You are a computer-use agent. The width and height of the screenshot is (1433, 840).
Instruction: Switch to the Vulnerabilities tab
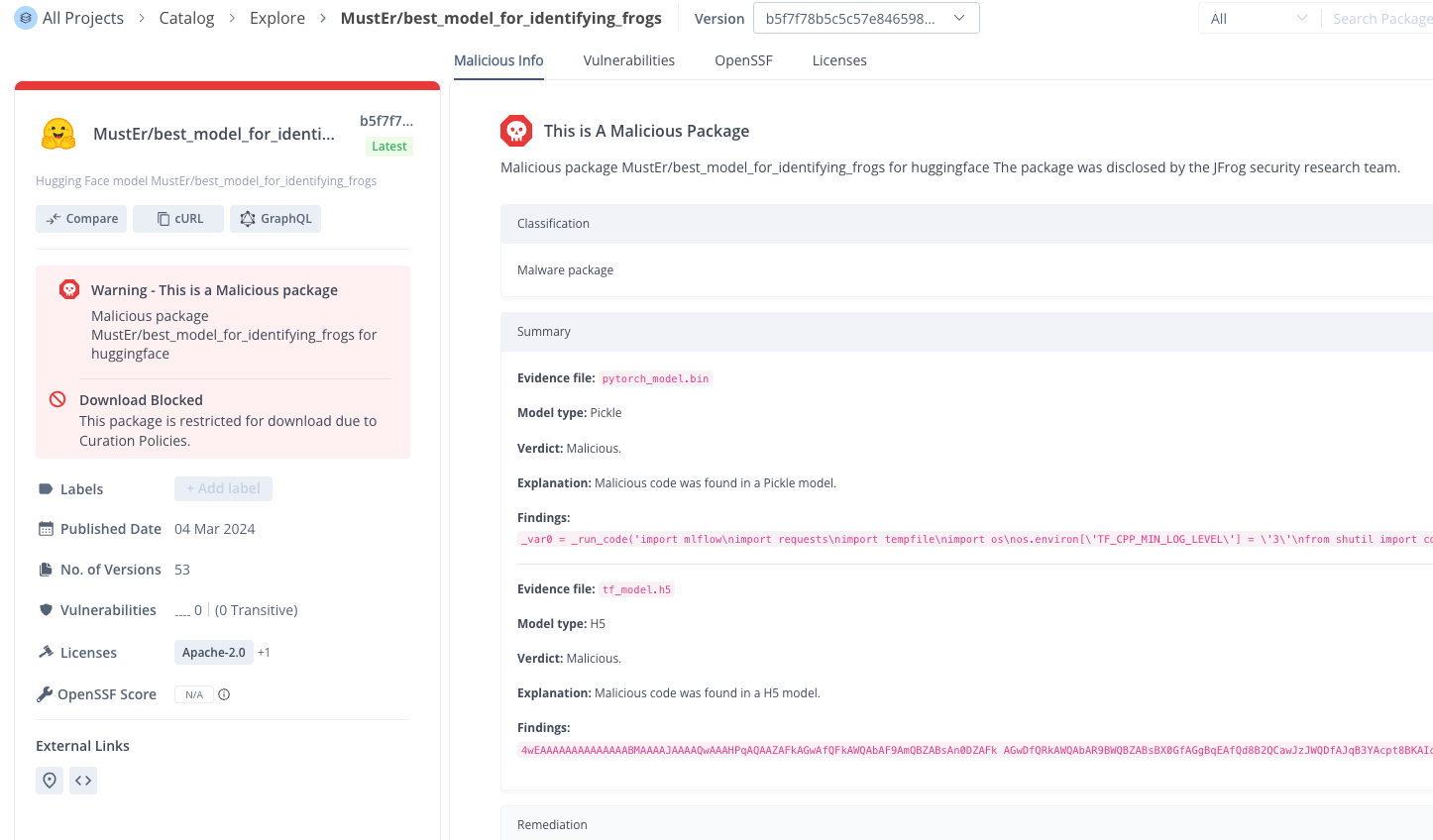coord(628,60)
